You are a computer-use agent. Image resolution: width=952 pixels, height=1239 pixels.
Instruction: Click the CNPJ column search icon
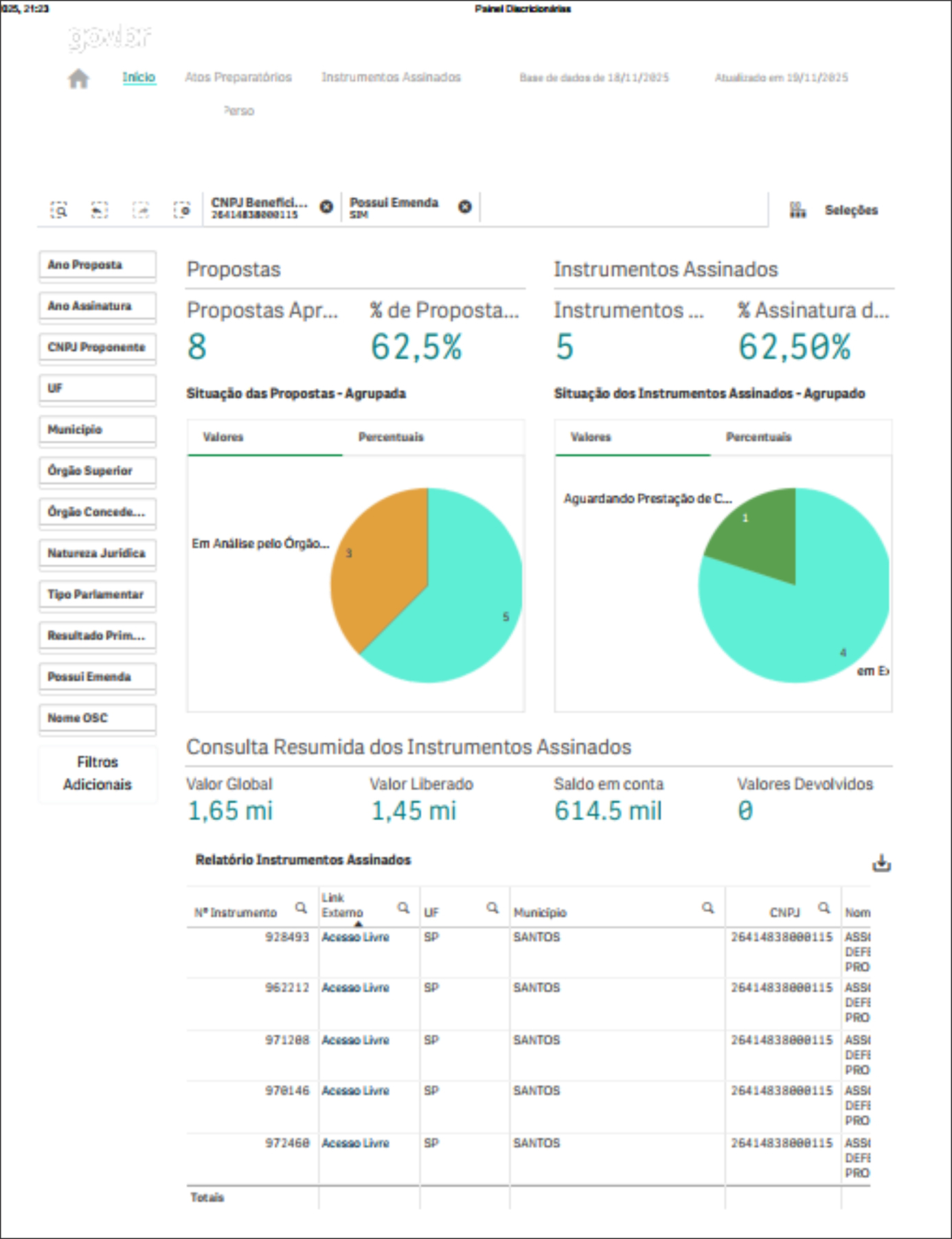pos(824,908)
